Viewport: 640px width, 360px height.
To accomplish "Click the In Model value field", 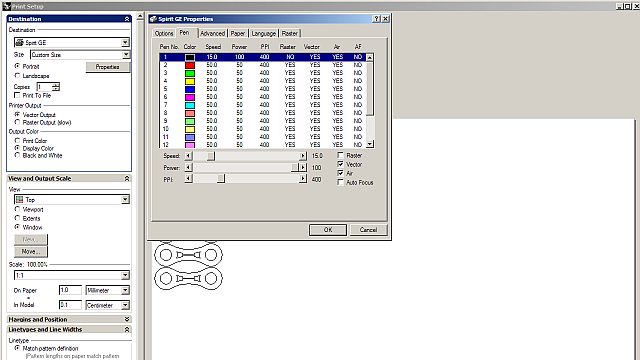I will click(x=70, y=305).
